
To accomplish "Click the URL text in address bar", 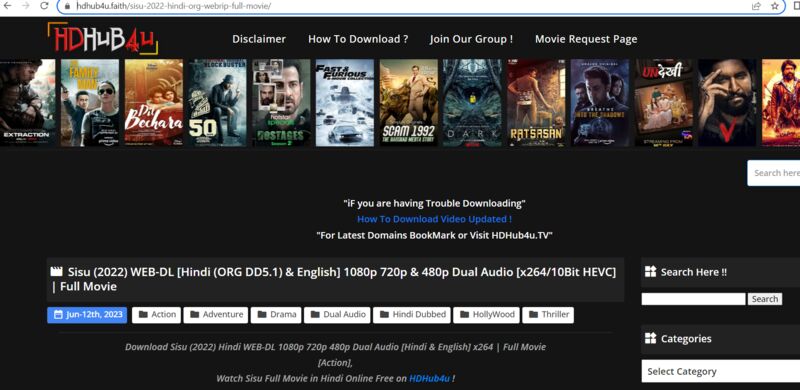I will pos(173,6).
